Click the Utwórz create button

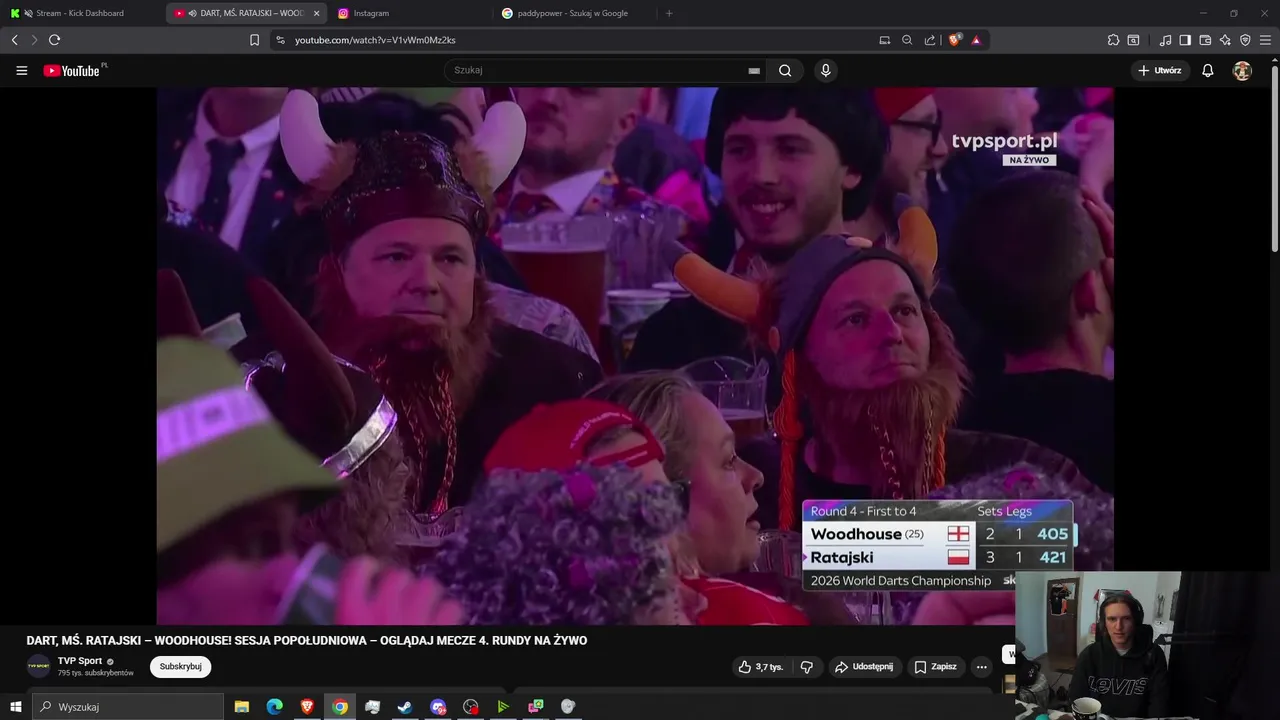1160,71
